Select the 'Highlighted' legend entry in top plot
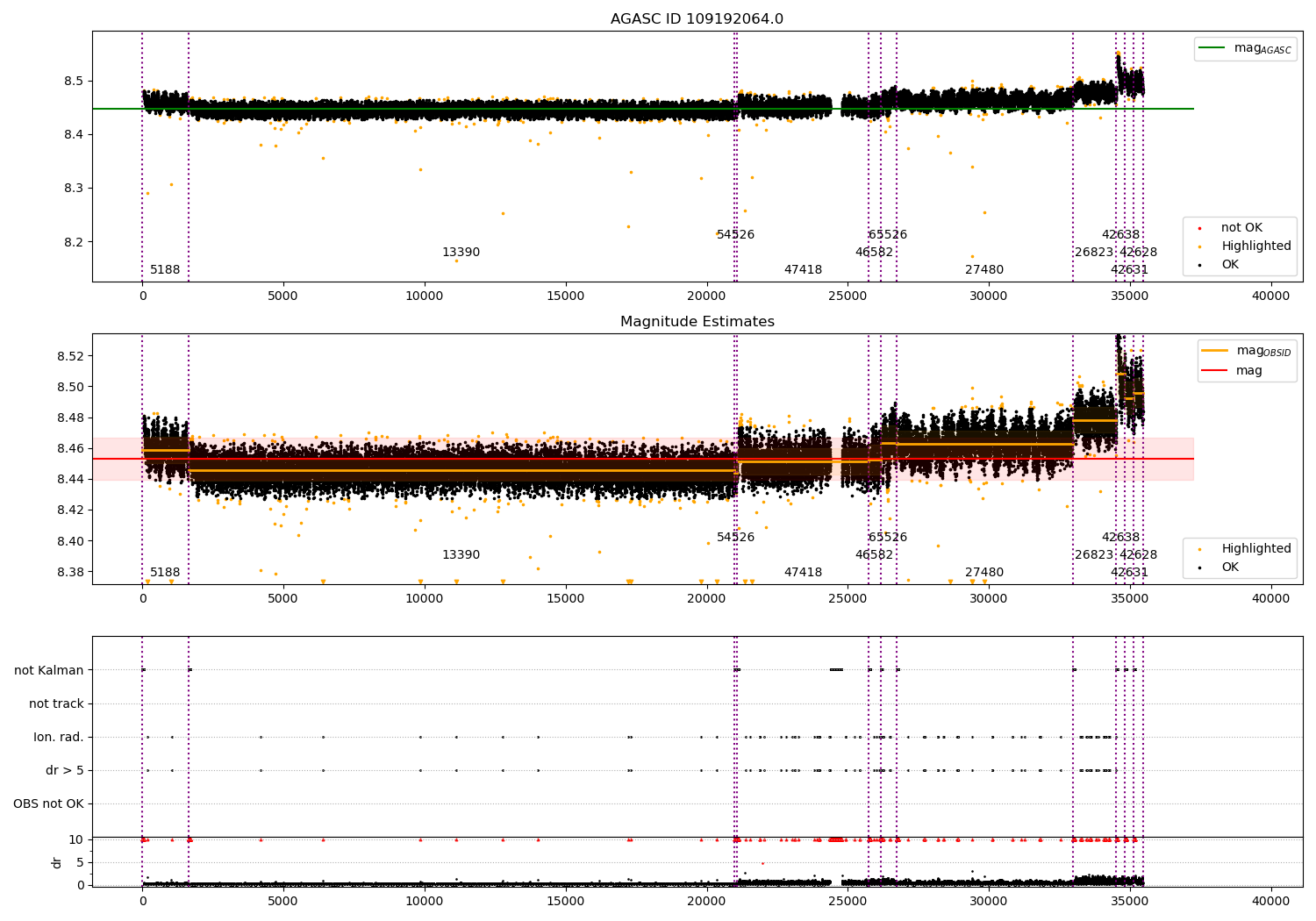The image size is (1316, 921). point(1256,246)
